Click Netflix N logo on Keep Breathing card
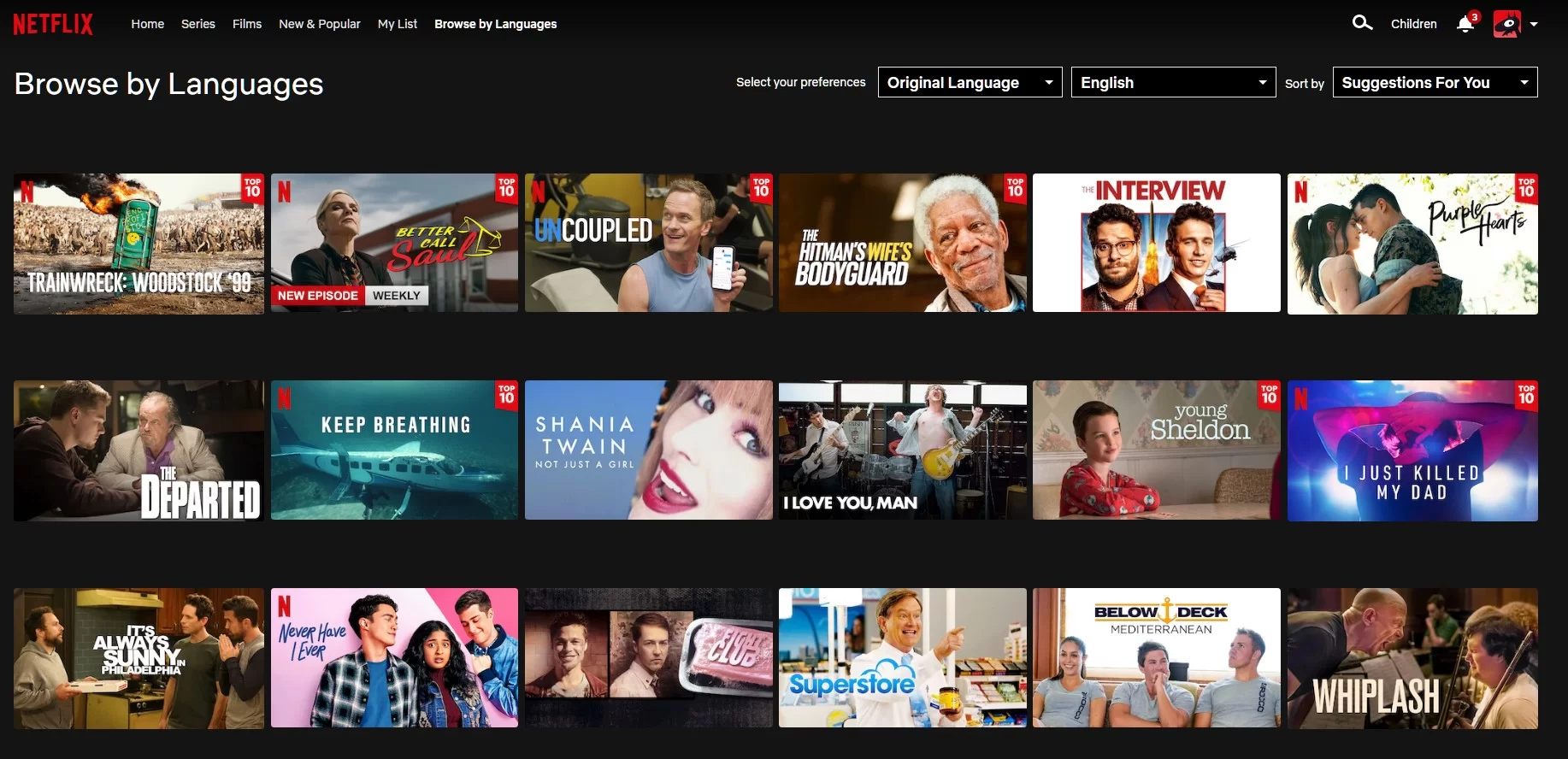This screenshot has width=1568, height=759. tap(284, 398)
